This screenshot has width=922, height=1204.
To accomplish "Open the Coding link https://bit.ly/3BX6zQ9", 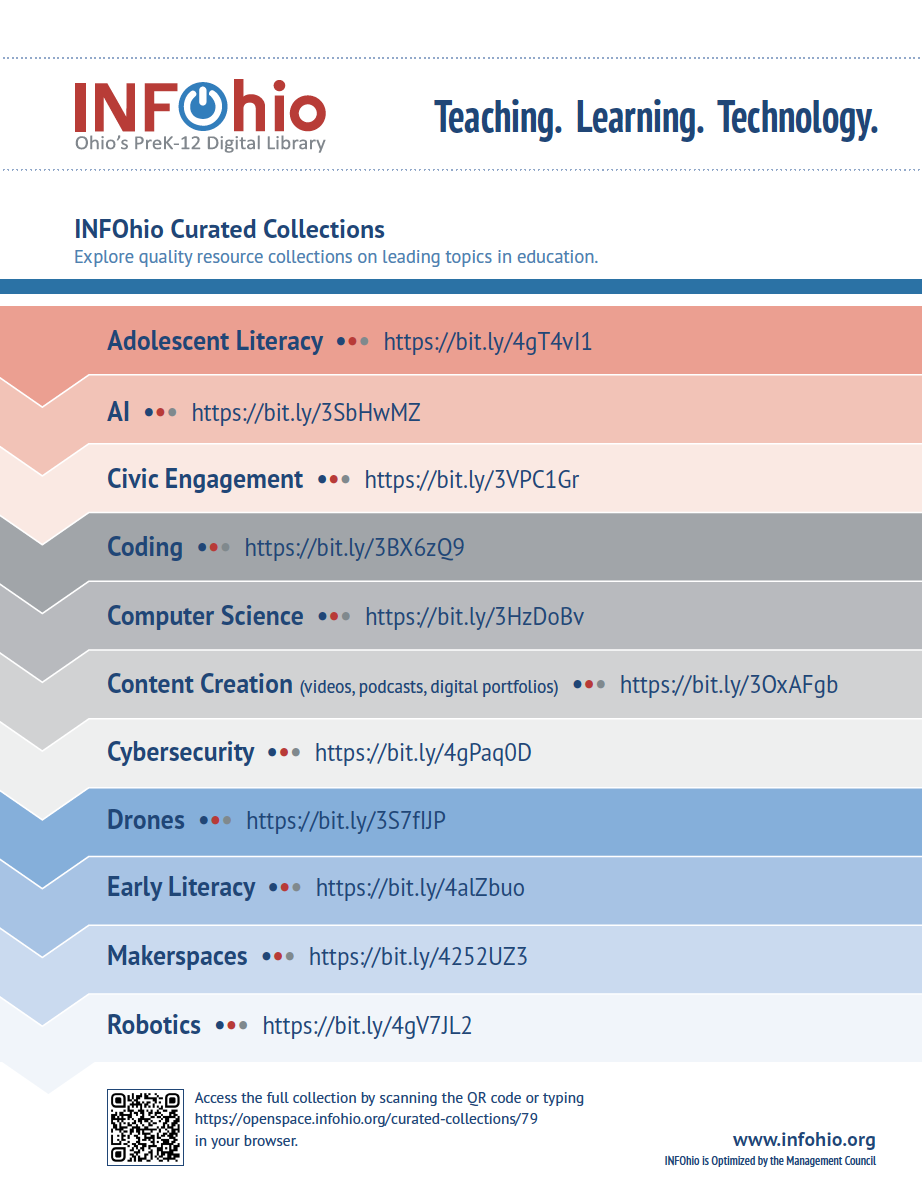I will [354, 548].
